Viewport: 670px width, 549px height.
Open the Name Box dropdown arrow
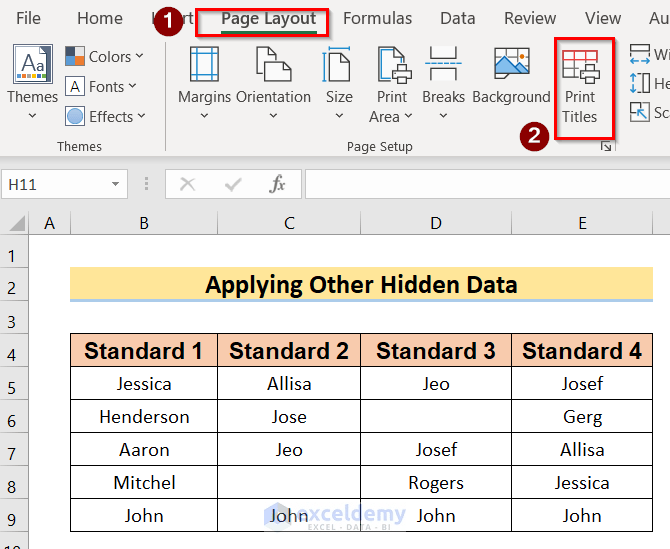tap(115, 184)
